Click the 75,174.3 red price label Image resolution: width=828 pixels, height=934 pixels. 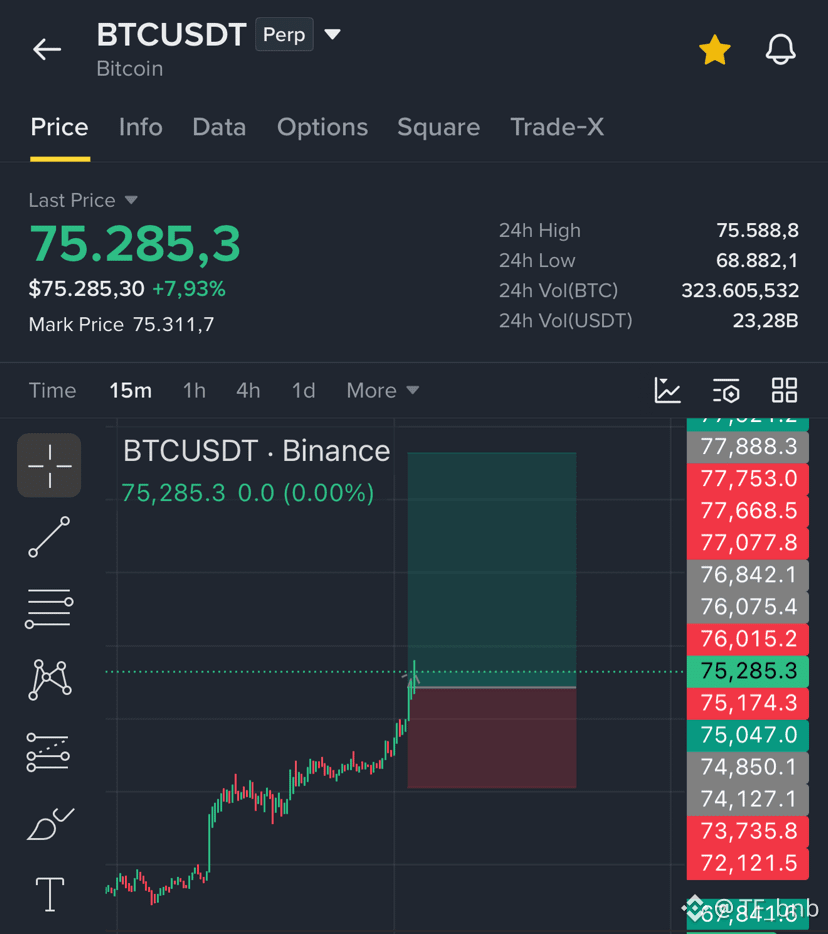(748, 703)
